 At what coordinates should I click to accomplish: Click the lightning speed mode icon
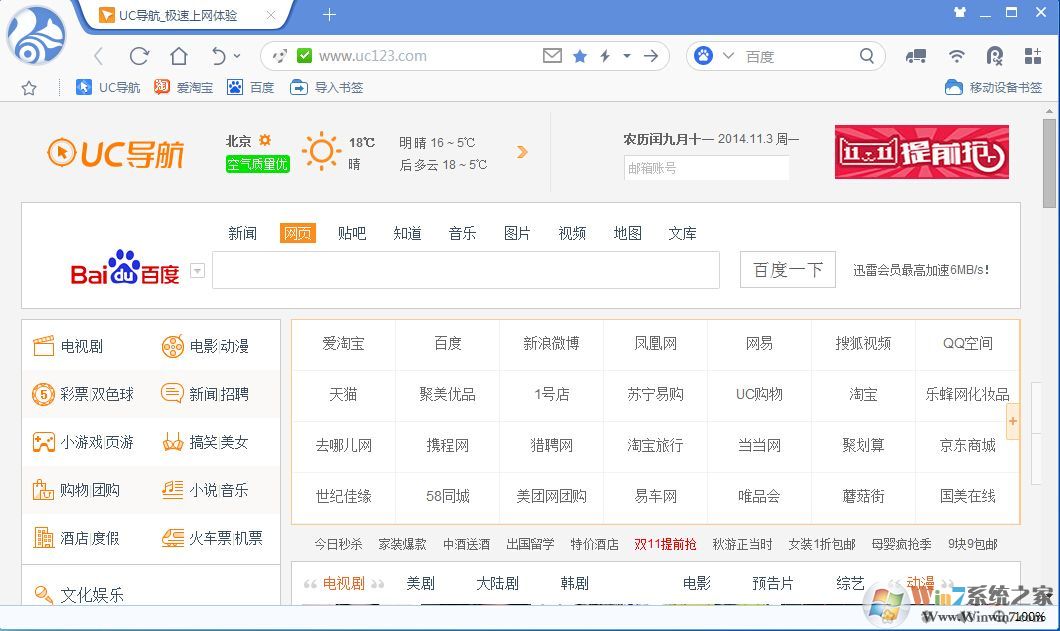(606, 56)
